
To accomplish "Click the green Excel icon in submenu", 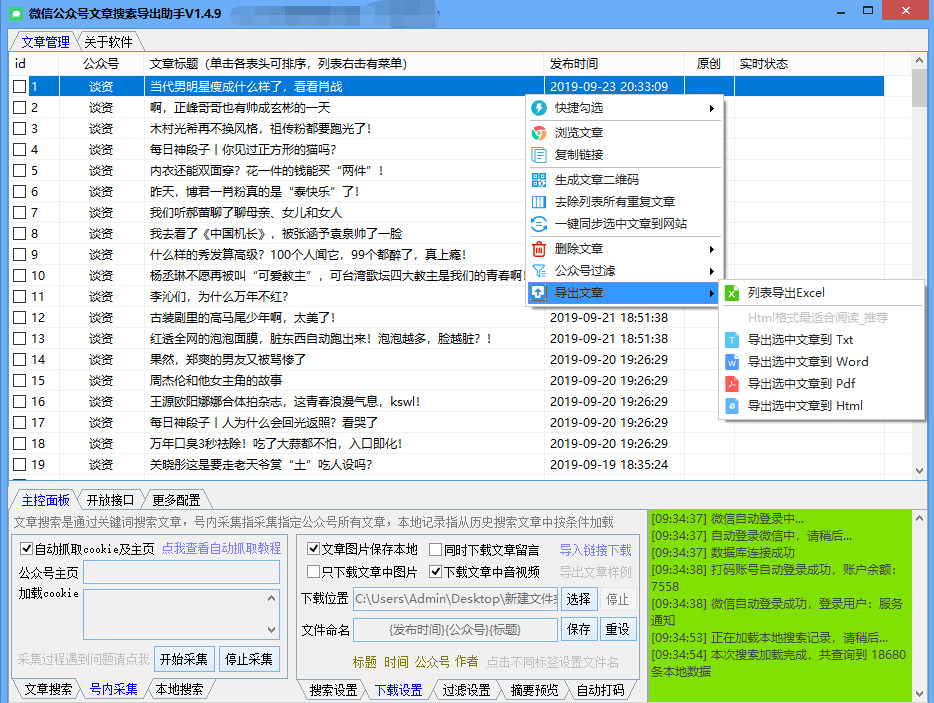I will coord(731,293).
